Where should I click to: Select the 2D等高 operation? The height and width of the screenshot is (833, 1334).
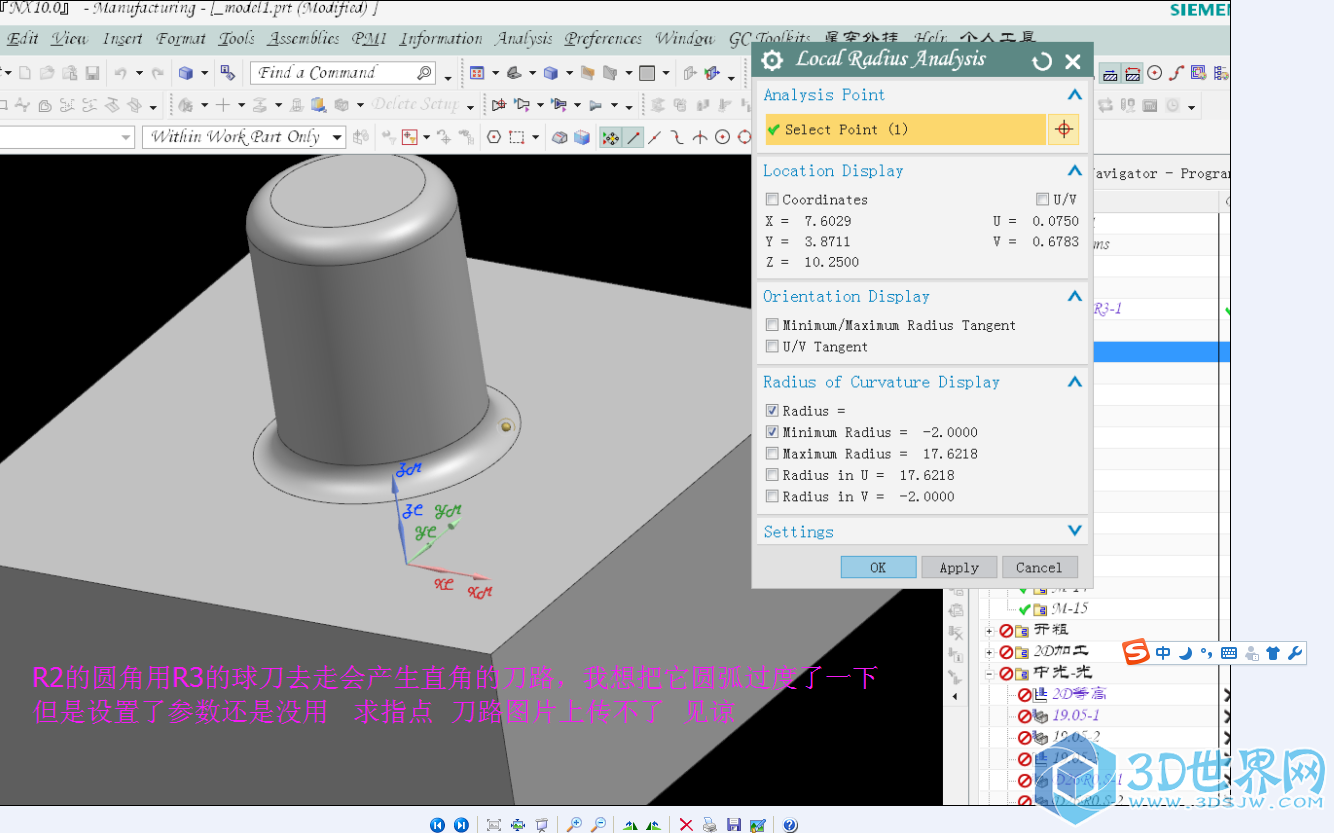pyautogui.click(x=1079, y=694)
